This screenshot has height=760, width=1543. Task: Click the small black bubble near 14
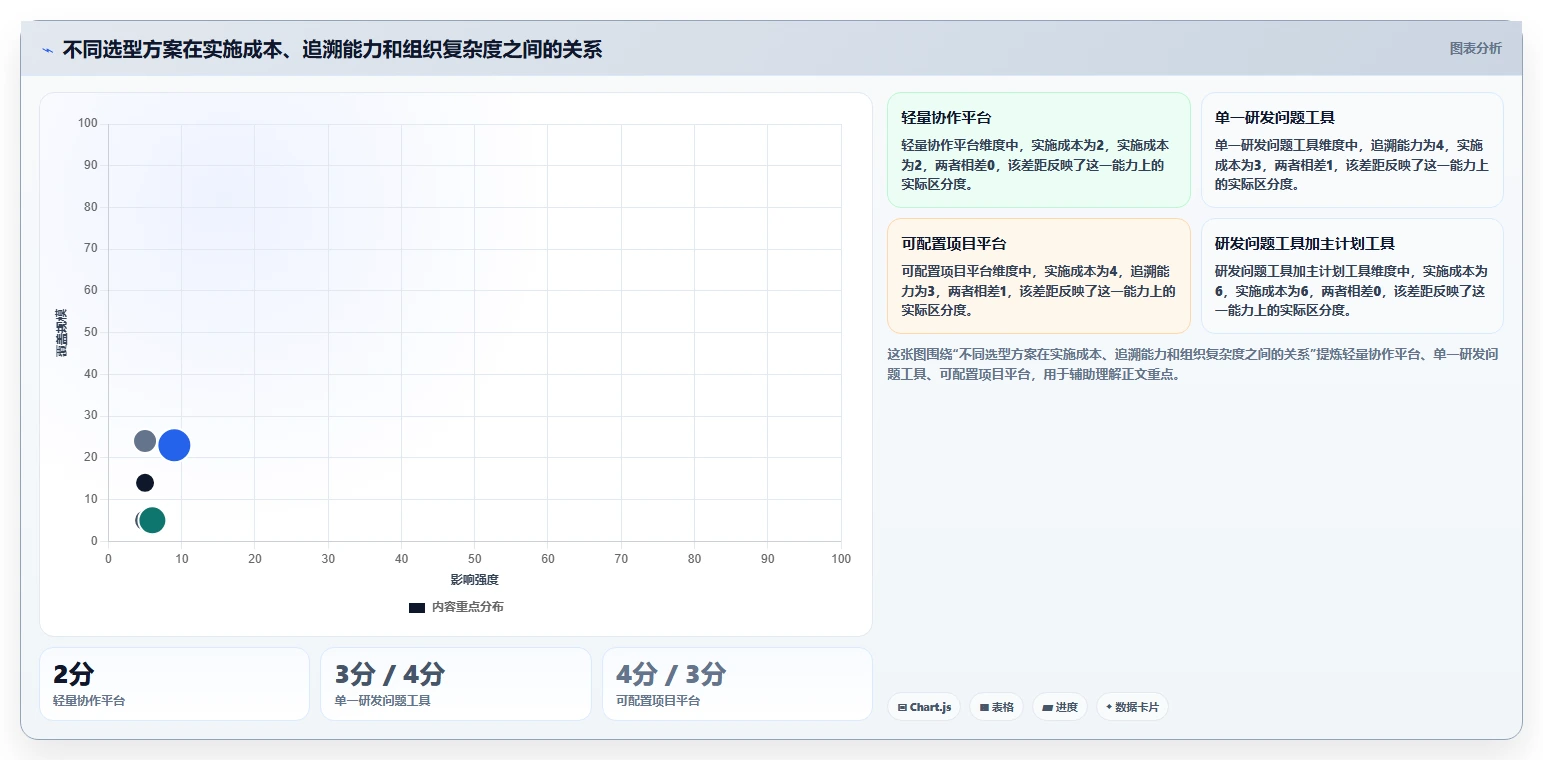(145, 483)
